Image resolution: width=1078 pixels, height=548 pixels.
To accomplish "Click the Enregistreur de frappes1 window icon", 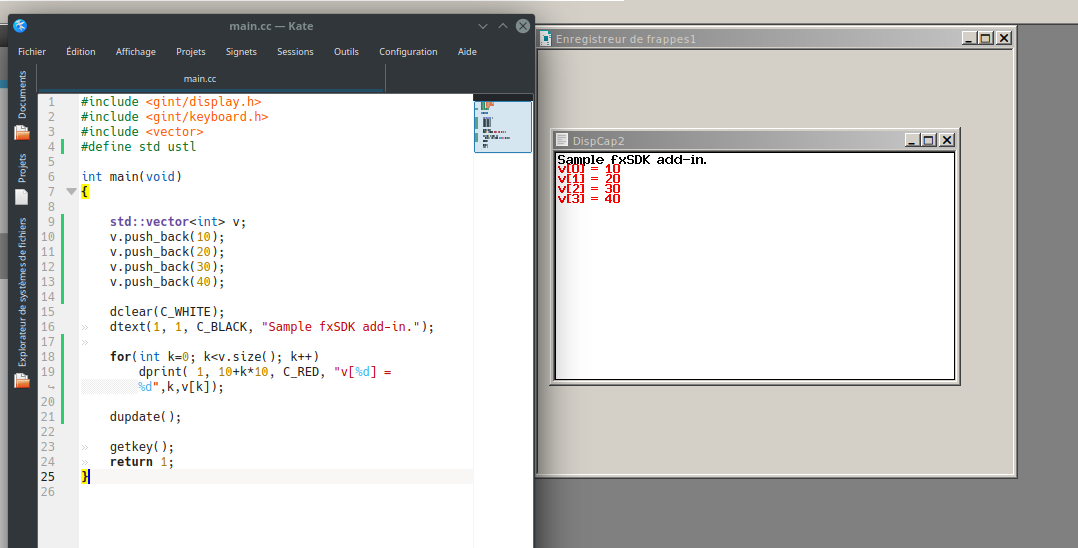I will click(546, 39).
